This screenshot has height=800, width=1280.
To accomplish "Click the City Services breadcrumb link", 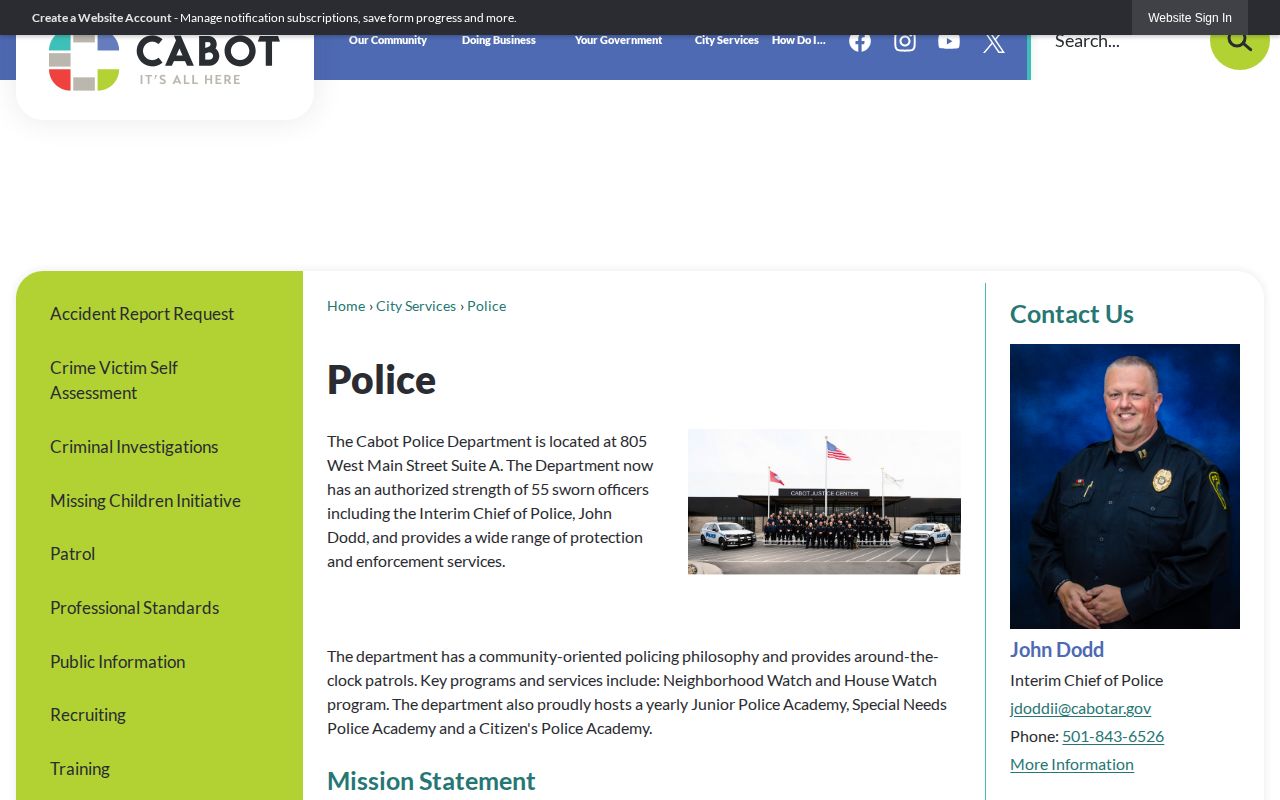I will pos(416,306).
